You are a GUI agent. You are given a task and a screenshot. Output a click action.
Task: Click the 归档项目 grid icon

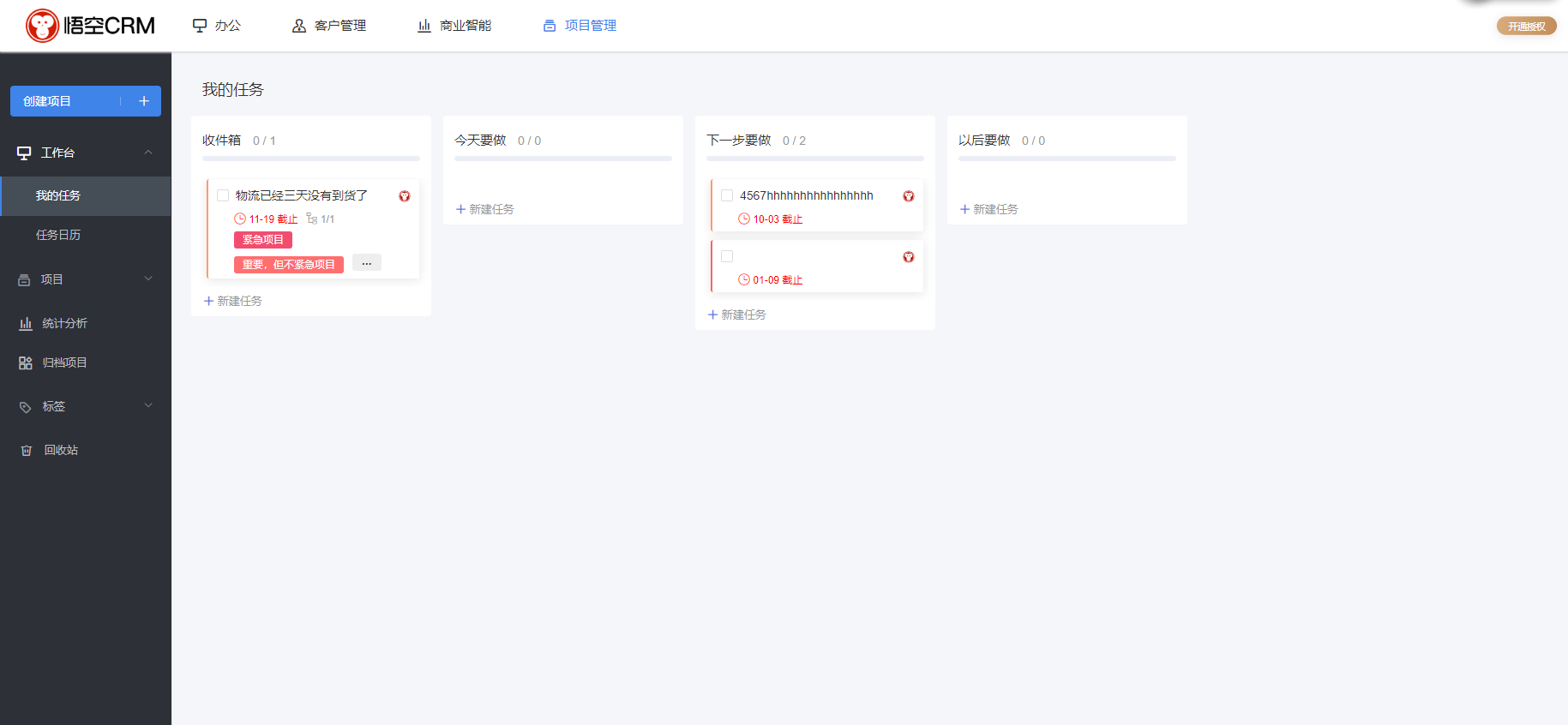point(26,363)
